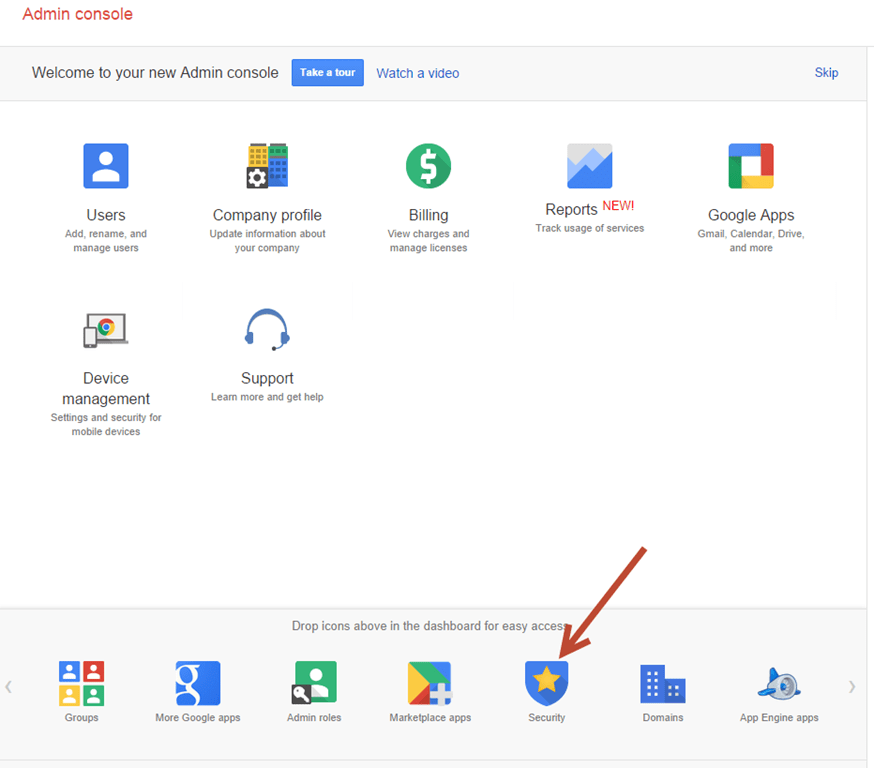Screen dimensions: 874x768
Task: Select the Admin roles icon
Action: (314, 682)
